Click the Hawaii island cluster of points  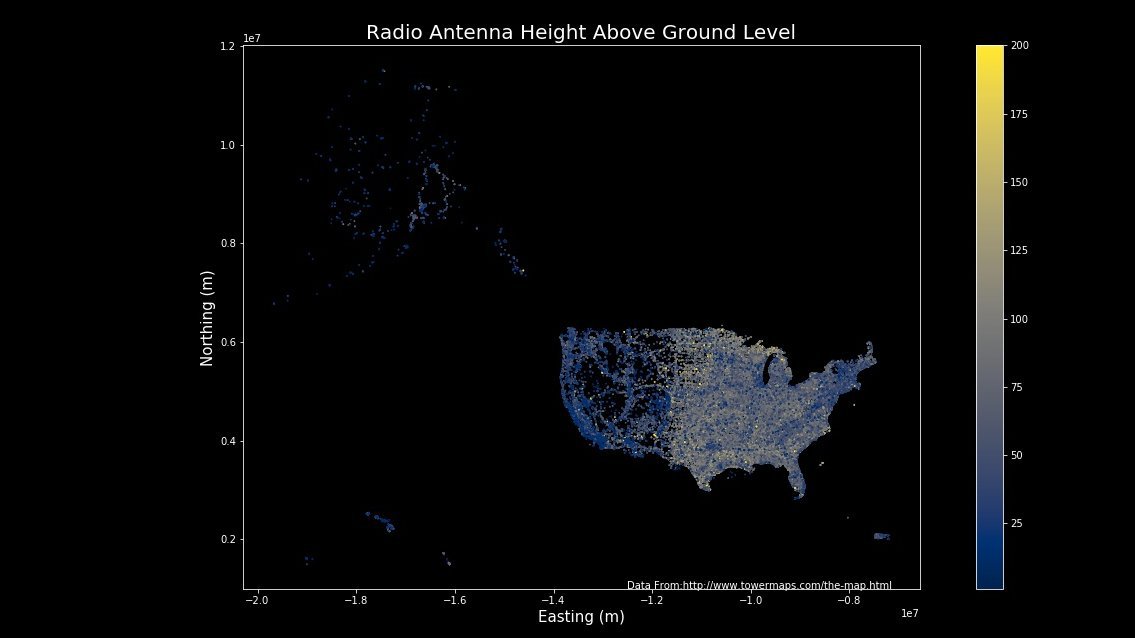(380, 521)
